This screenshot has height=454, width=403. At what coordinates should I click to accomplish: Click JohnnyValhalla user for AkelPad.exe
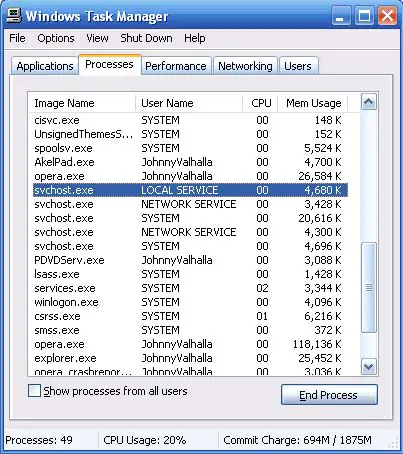coord(177,162)
